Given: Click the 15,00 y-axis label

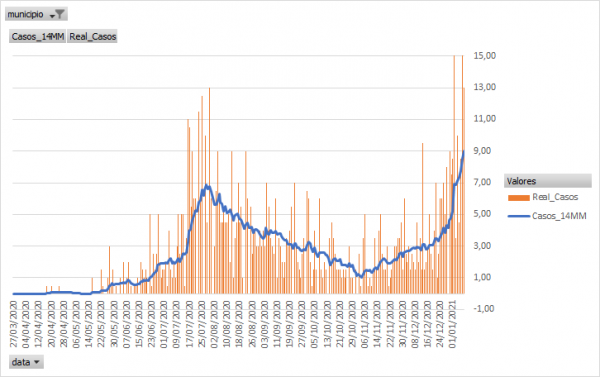Looking at the screenshot, I should click(484, 56).
